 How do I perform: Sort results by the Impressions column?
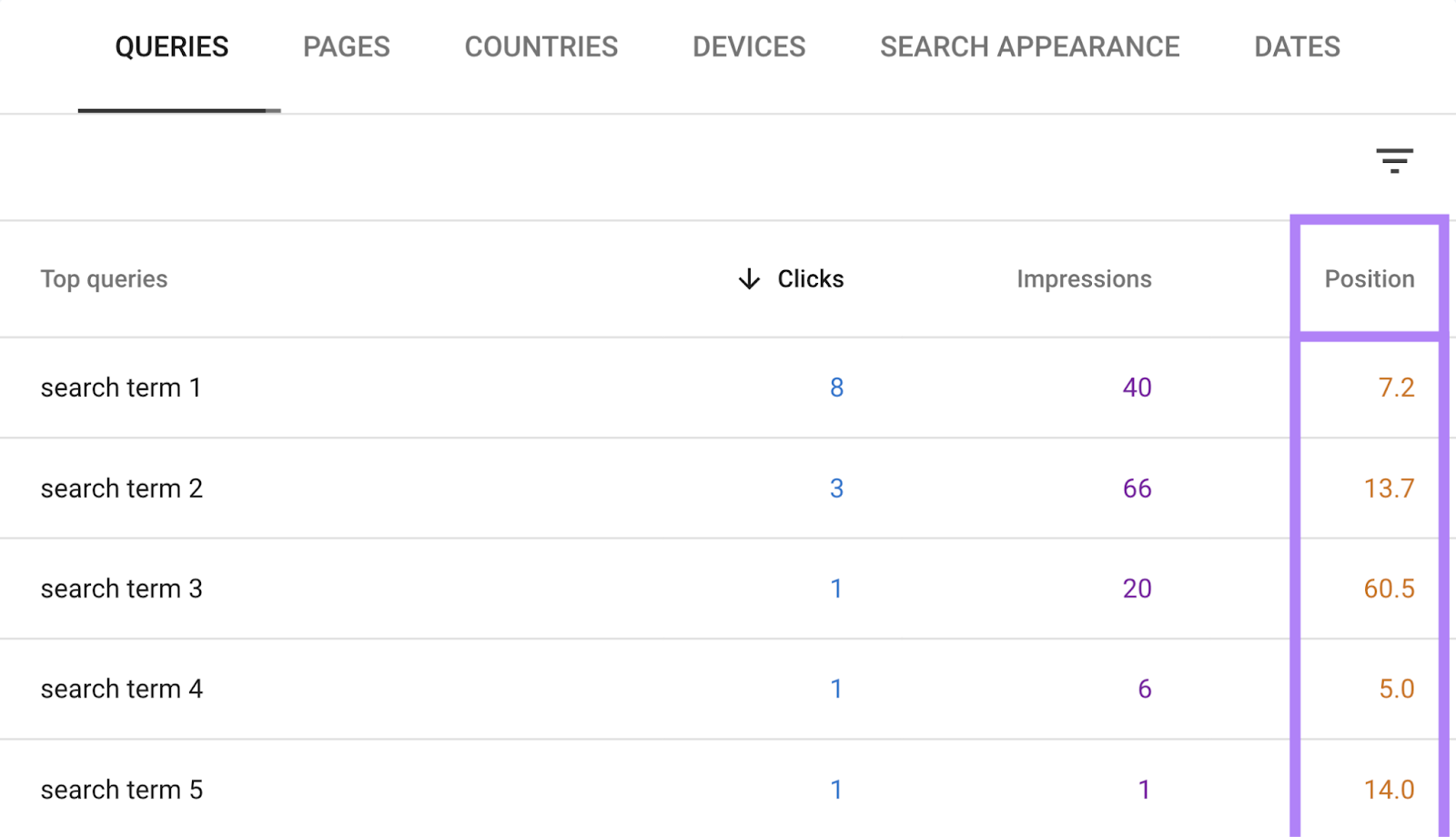(x=1084, y=279)
